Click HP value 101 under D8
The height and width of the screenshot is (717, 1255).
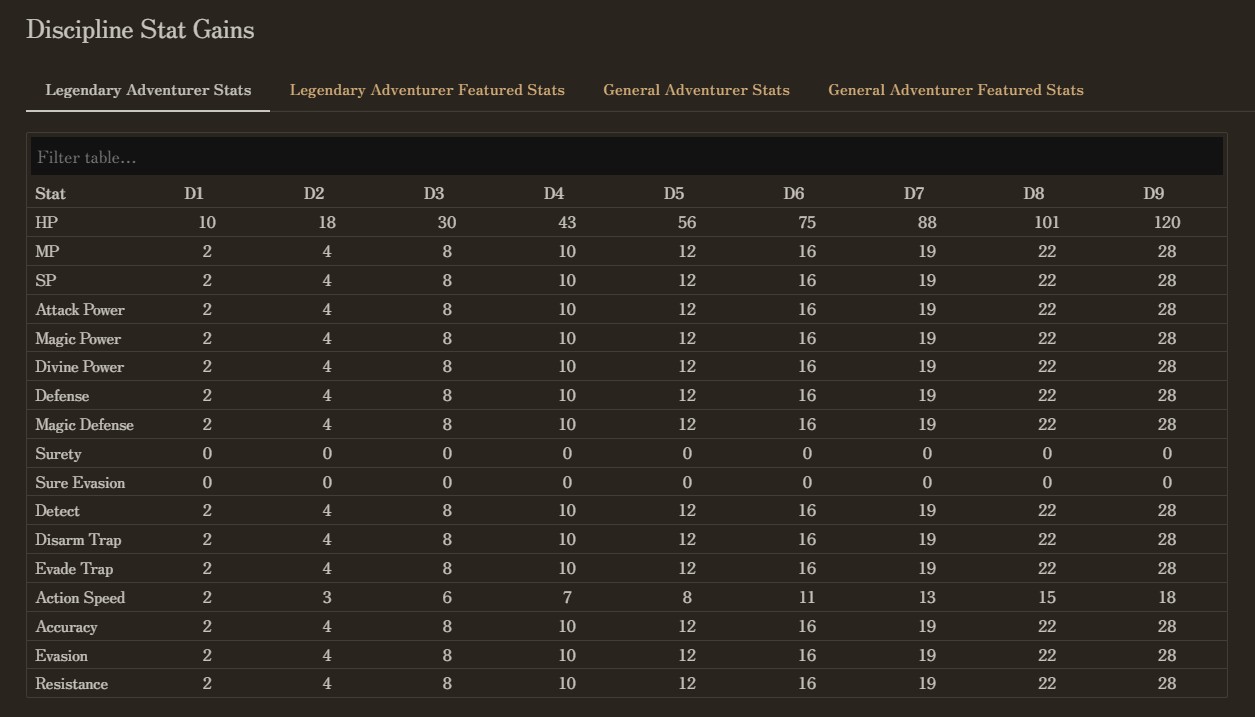coord(1047,222)
